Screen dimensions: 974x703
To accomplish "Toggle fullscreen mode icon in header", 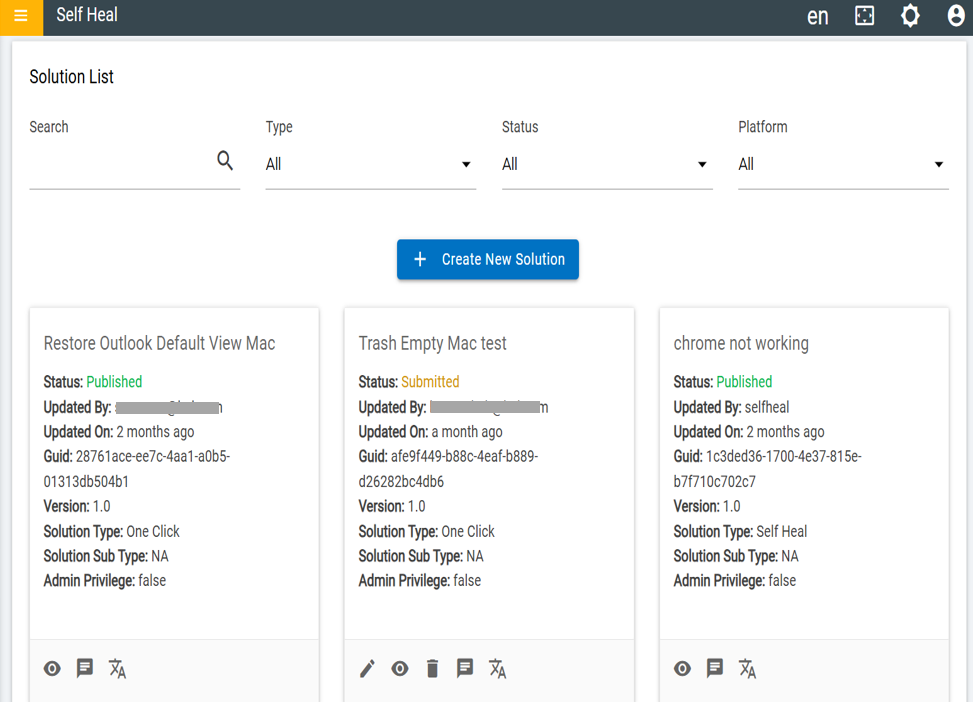I will point(864,16).
